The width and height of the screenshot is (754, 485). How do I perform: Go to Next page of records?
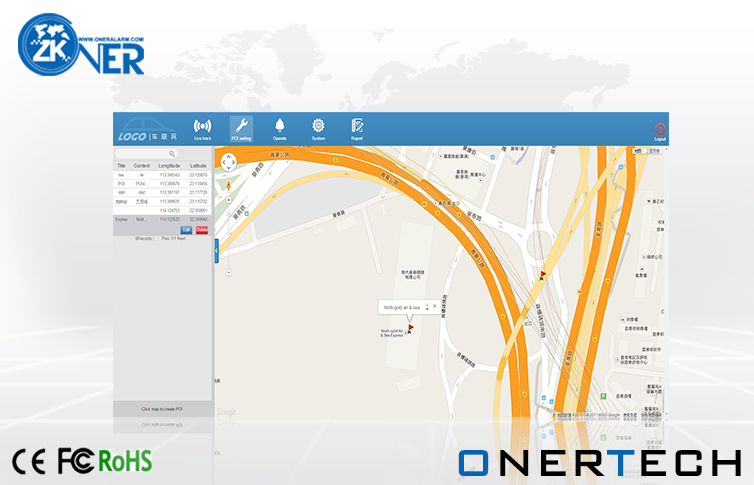coord(181,238)
